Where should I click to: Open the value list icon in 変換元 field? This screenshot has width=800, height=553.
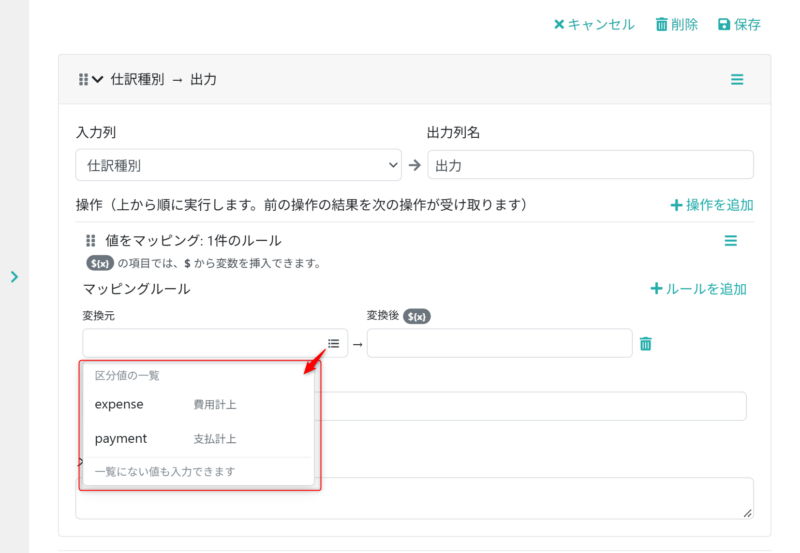coord(334,343)
